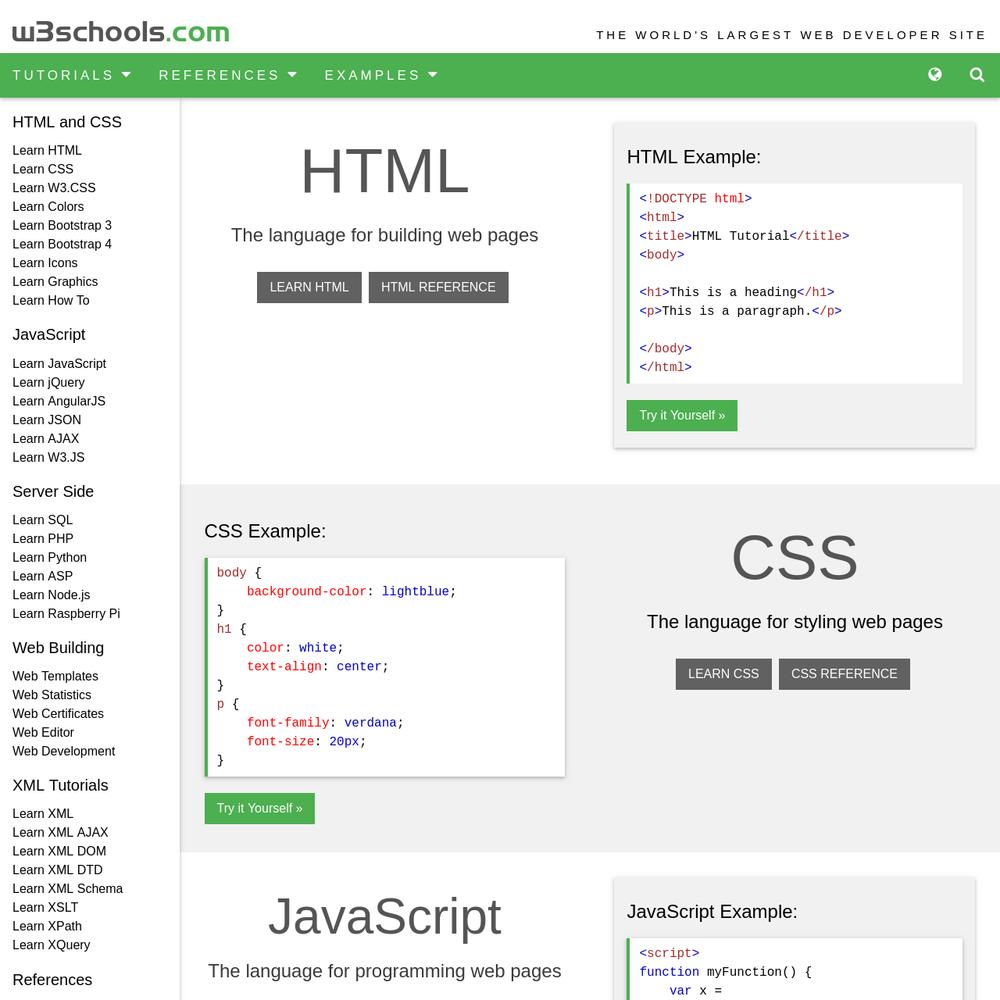Expand the Tutorials dropdown menu

click(71, 75)
